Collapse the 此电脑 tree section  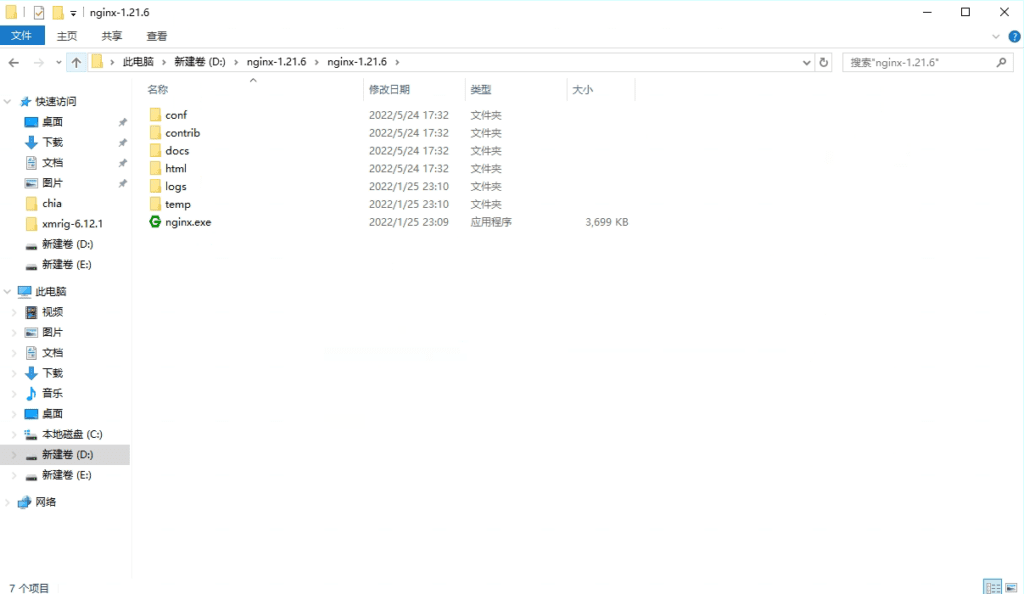coord(8,291)
